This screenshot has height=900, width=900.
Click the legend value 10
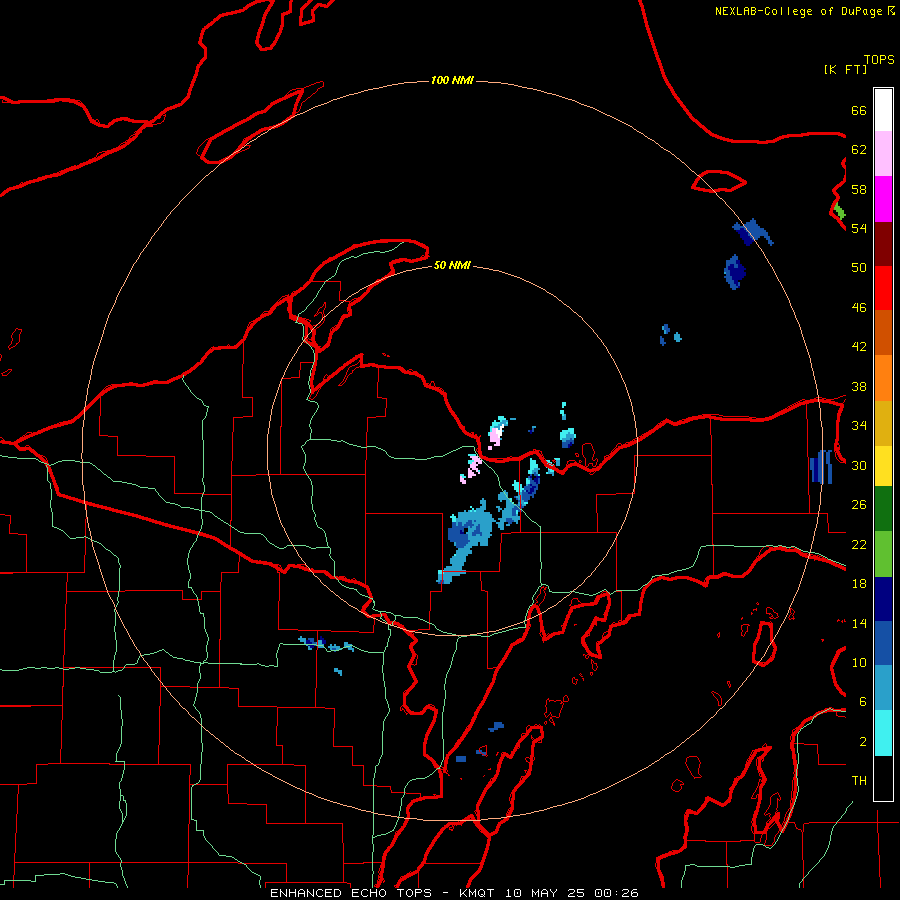click(859, 662)
